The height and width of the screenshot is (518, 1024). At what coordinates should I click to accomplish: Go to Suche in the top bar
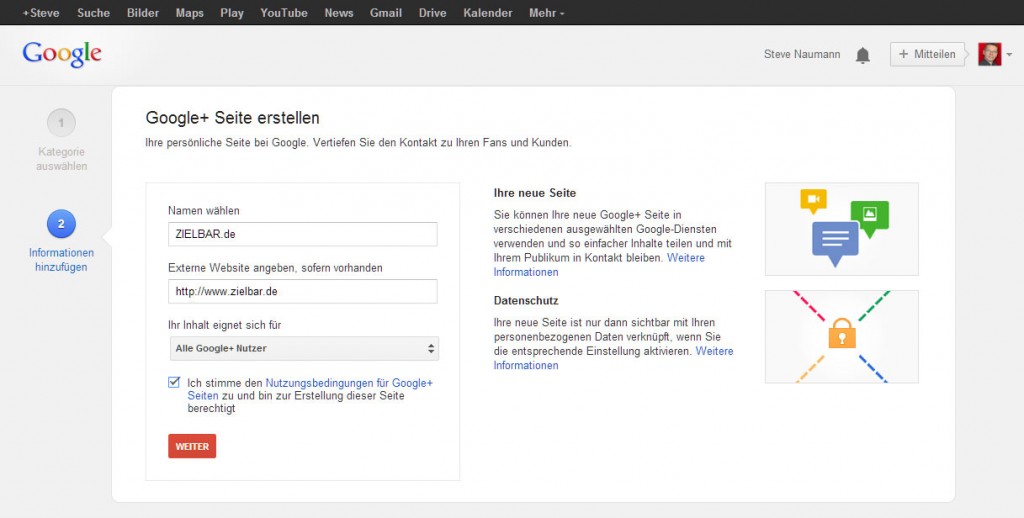[93, 13]
